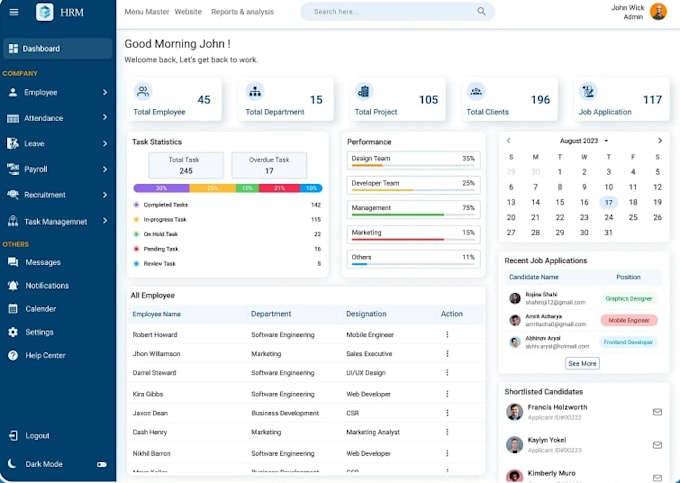Select August 24 on the calendar
Screen dimensions: 680x483
(608, 218)
